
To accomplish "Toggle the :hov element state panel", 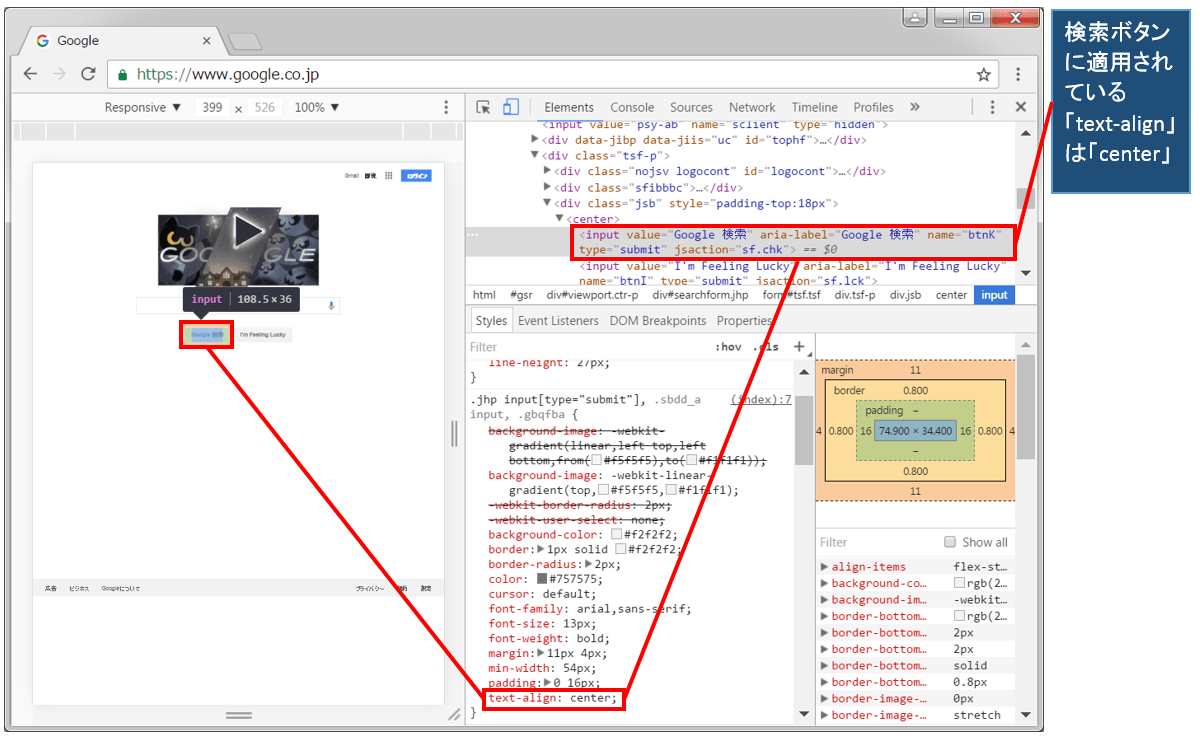I will pos(729,346).
